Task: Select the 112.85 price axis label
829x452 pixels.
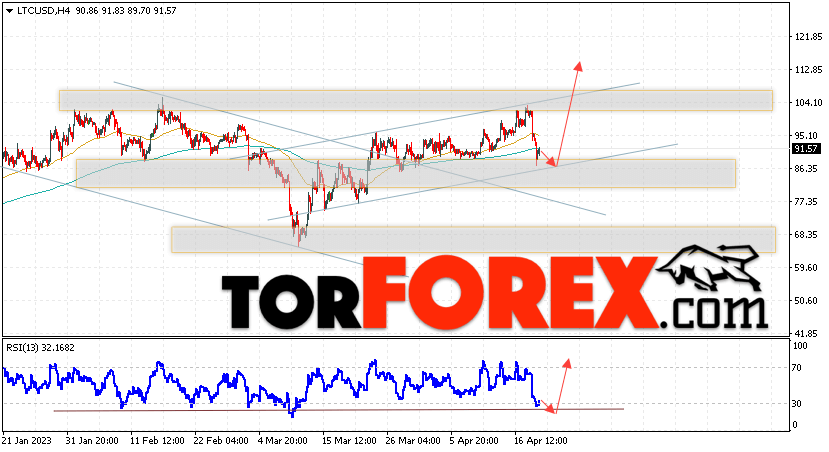Action: pos(809,70)
